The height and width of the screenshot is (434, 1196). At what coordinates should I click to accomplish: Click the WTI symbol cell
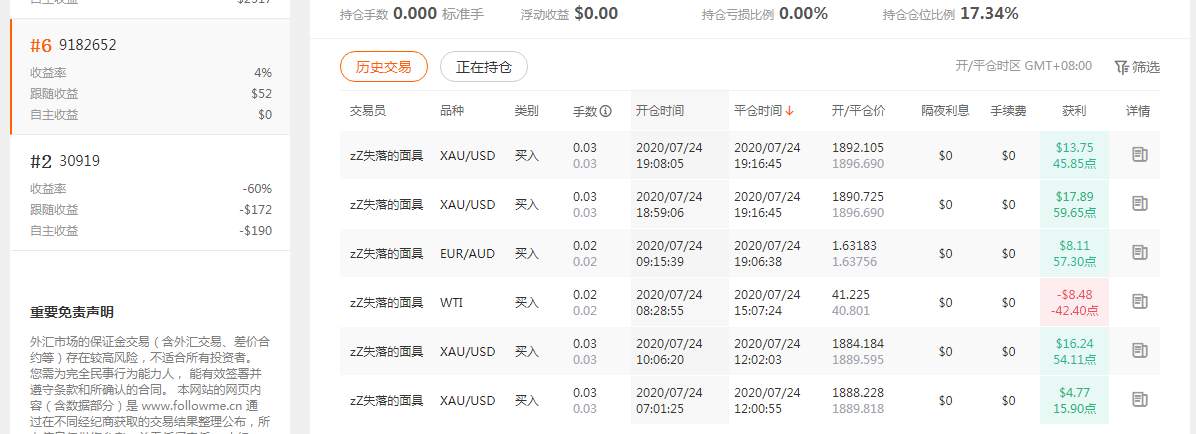[x=452, y=303]
